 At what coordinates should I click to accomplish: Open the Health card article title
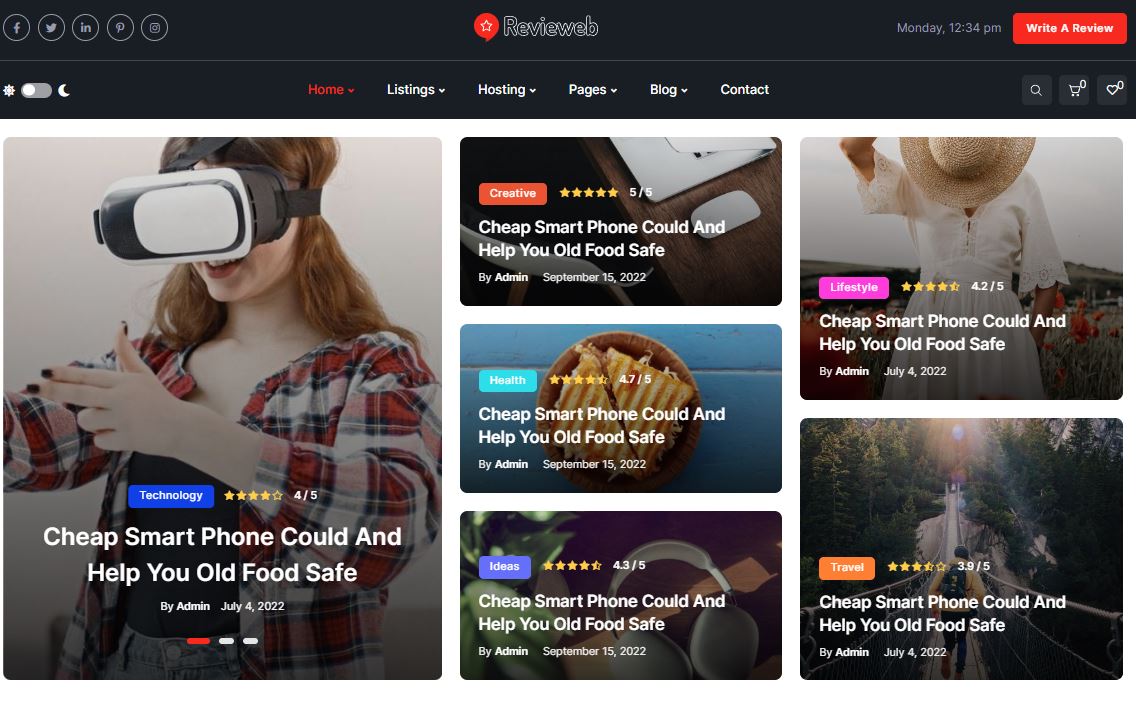tap(601, 425)
